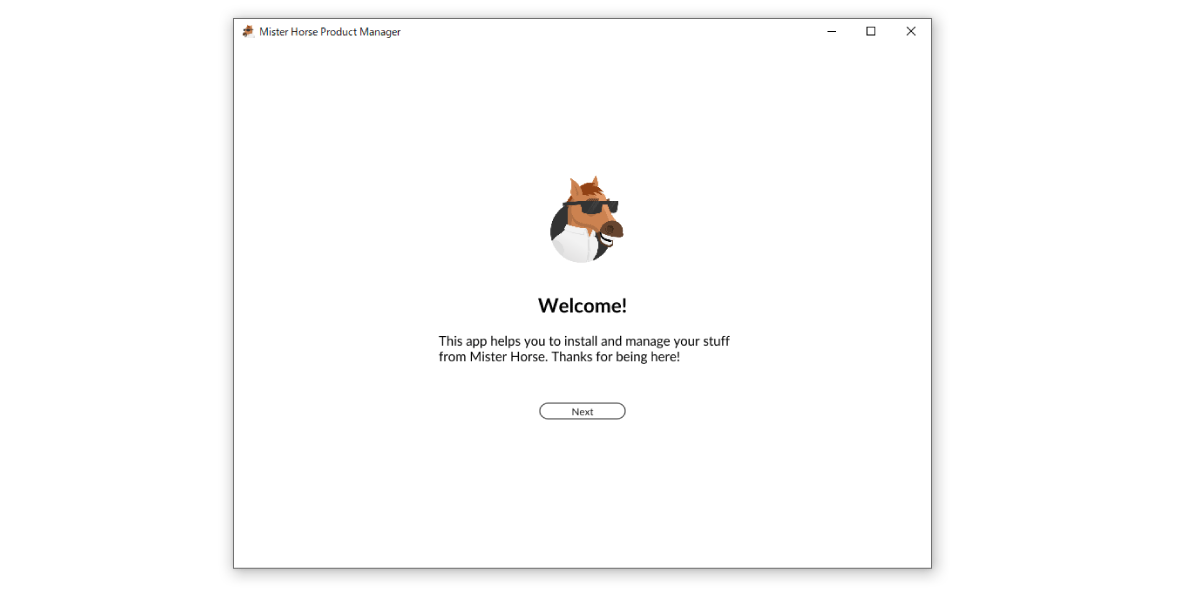Viewport: 1200px width, 600px height.
Task: Click the Mister Horse sunglasses mascot logo
Action: pyautogui.click(x=586, y=220)
